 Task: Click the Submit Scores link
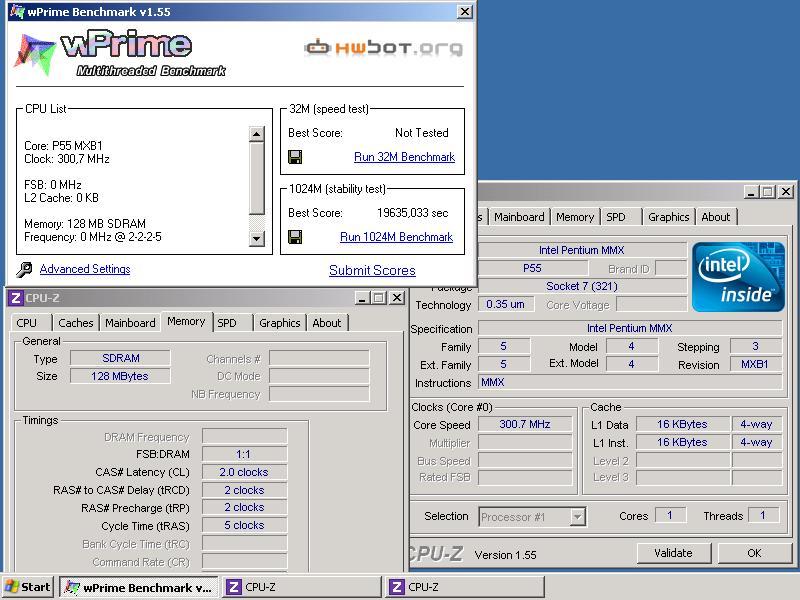point(372,270)
